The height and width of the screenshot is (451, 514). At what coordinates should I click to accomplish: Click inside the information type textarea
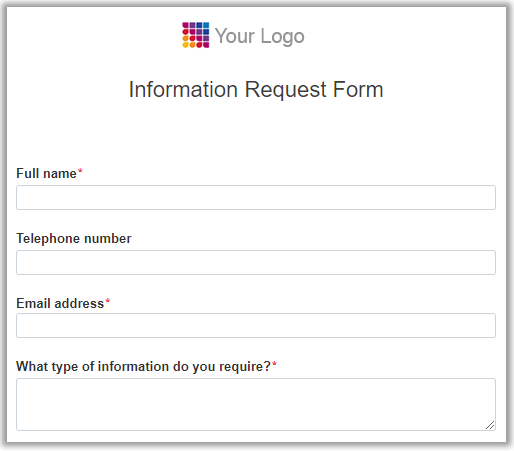point(256,404)
